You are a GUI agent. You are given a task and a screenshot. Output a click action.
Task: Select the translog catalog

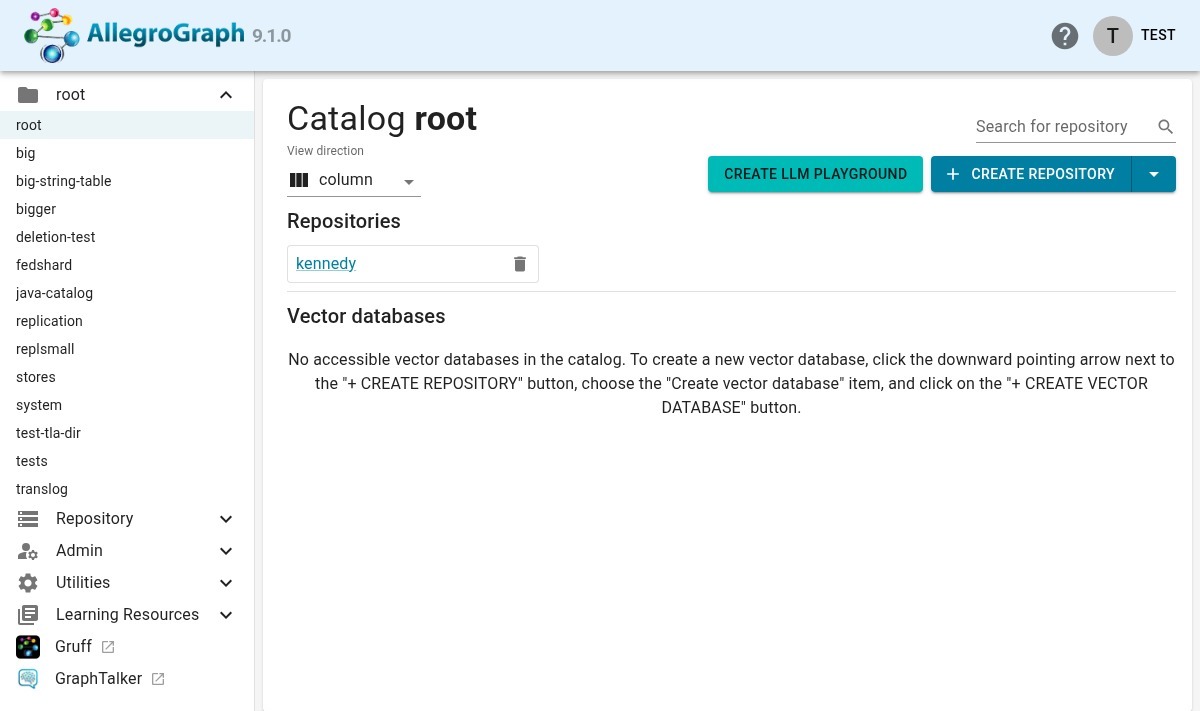[127, 489]
